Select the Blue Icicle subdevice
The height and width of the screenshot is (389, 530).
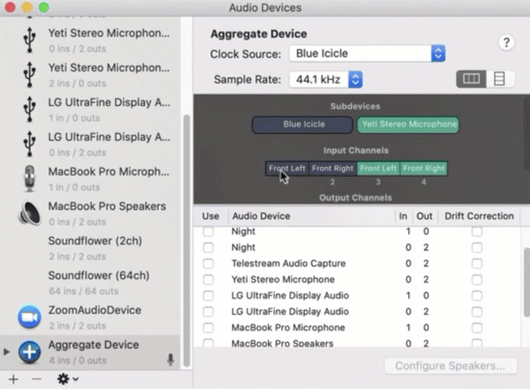click(303, 124)
